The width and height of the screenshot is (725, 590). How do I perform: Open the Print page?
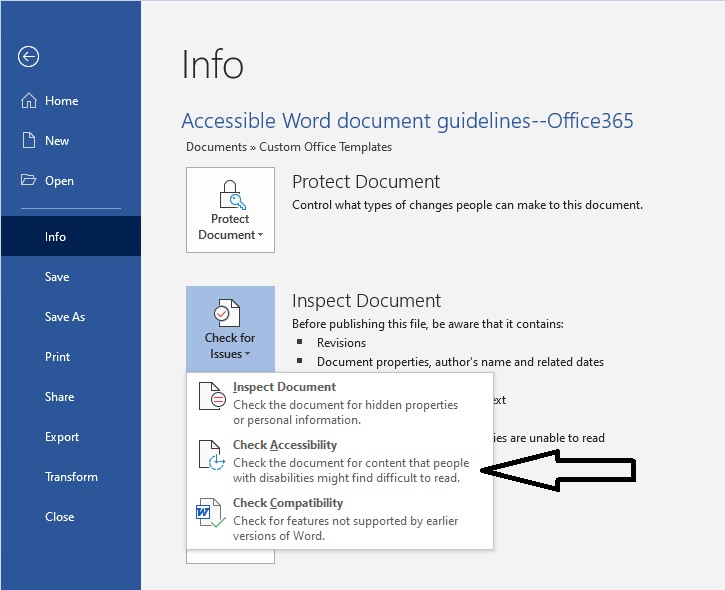(x=71, y=356)
